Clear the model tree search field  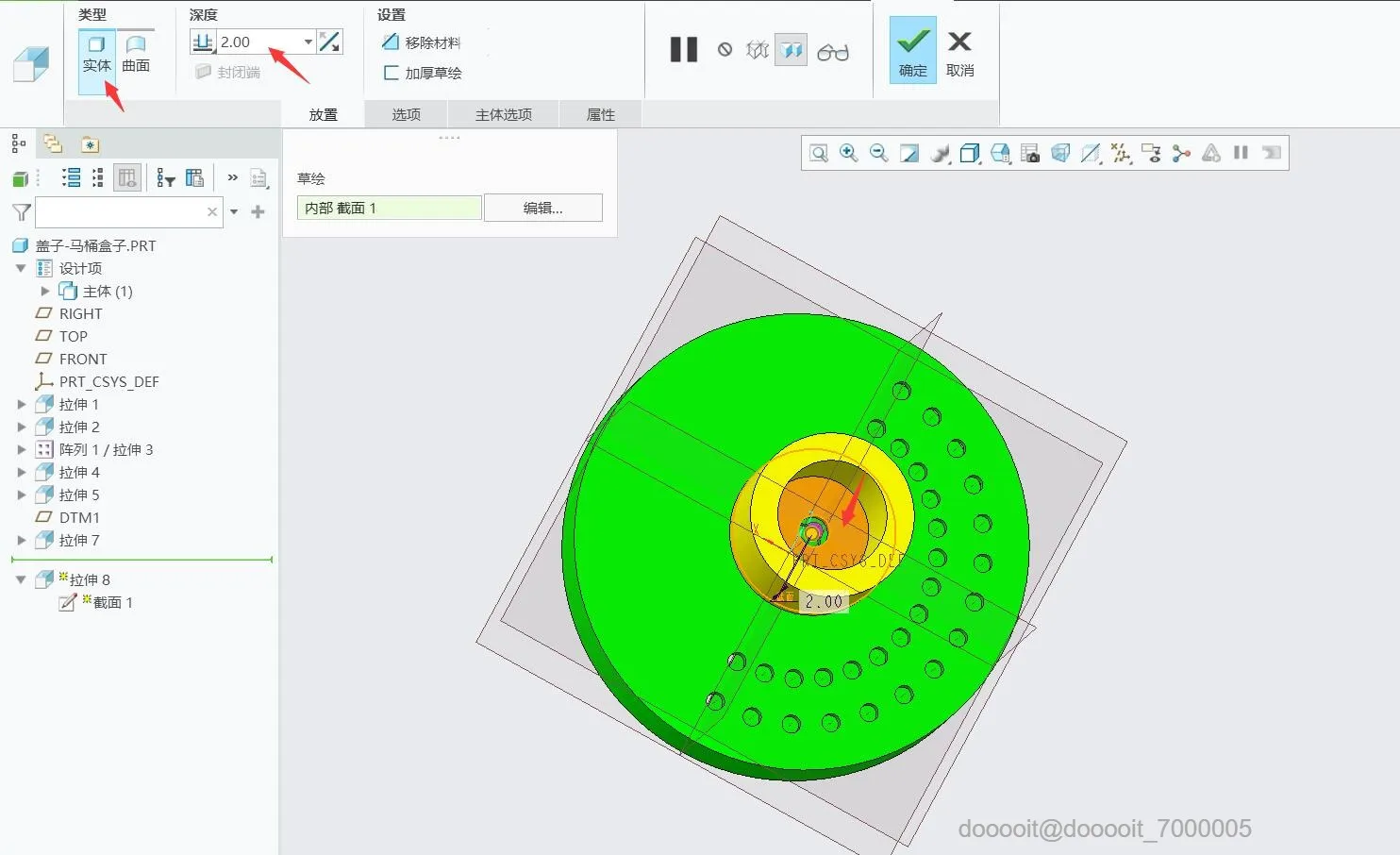(x=212, y=212)
